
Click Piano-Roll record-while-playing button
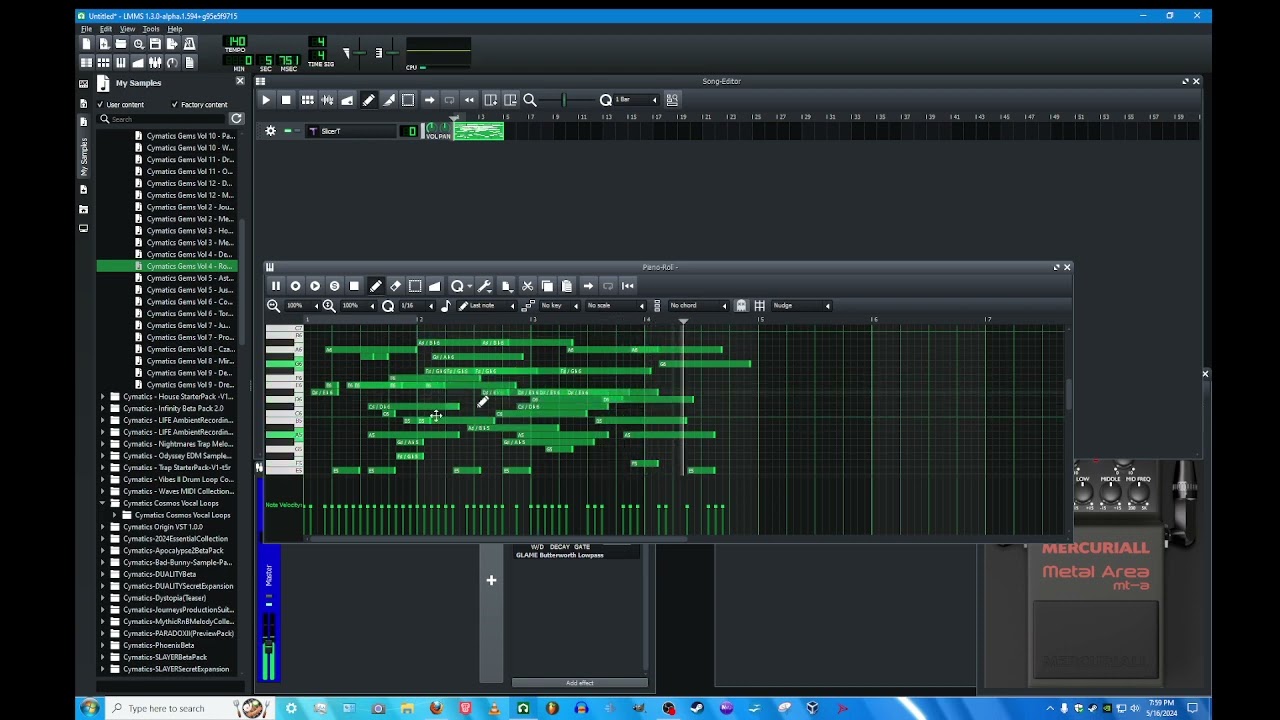315,286
